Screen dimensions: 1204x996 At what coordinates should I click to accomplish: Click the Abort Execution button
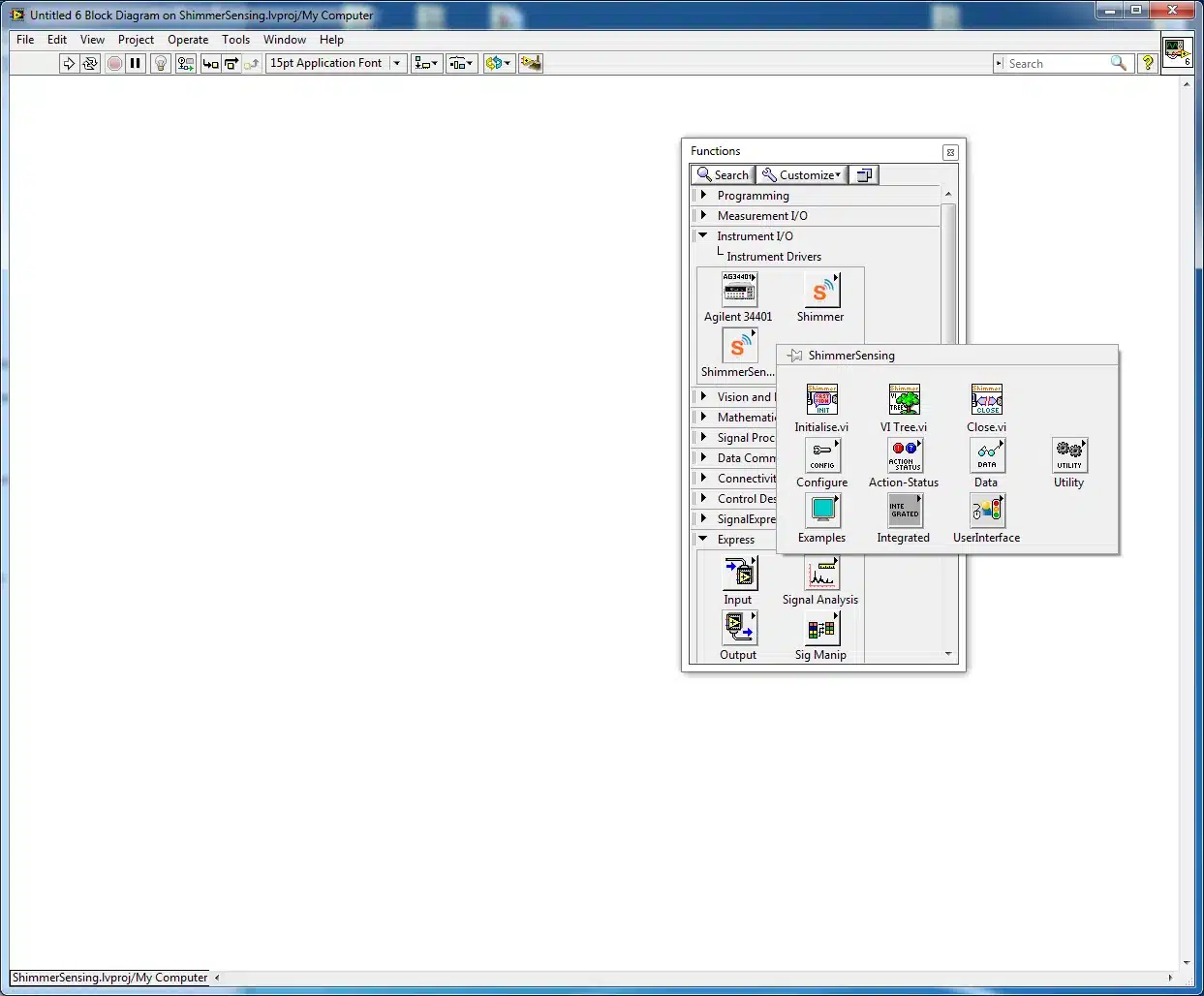pos(114,63)
